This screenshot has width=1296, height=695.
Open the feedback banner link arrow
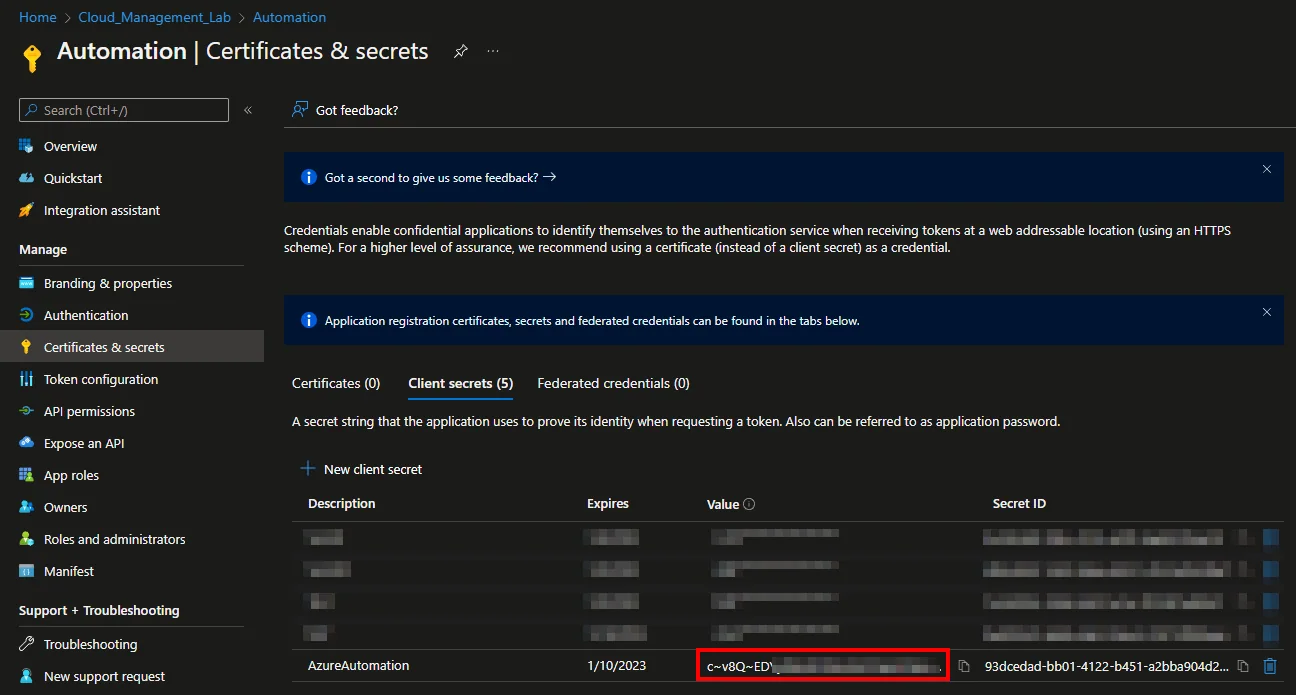tap(550, 177)
